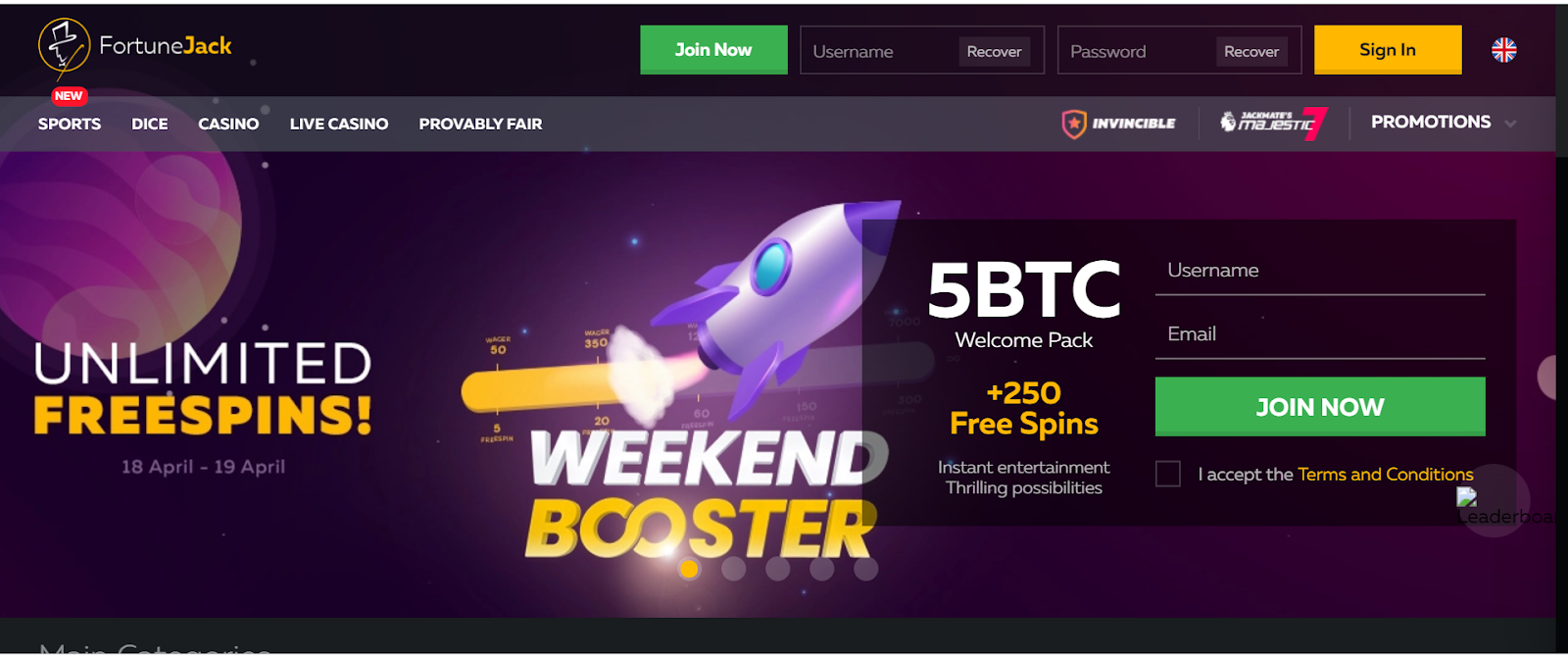Click the broken Leaderboard image icon
The height and width of the screenshot is (657, 1568).
click(x=1466, y=497)
